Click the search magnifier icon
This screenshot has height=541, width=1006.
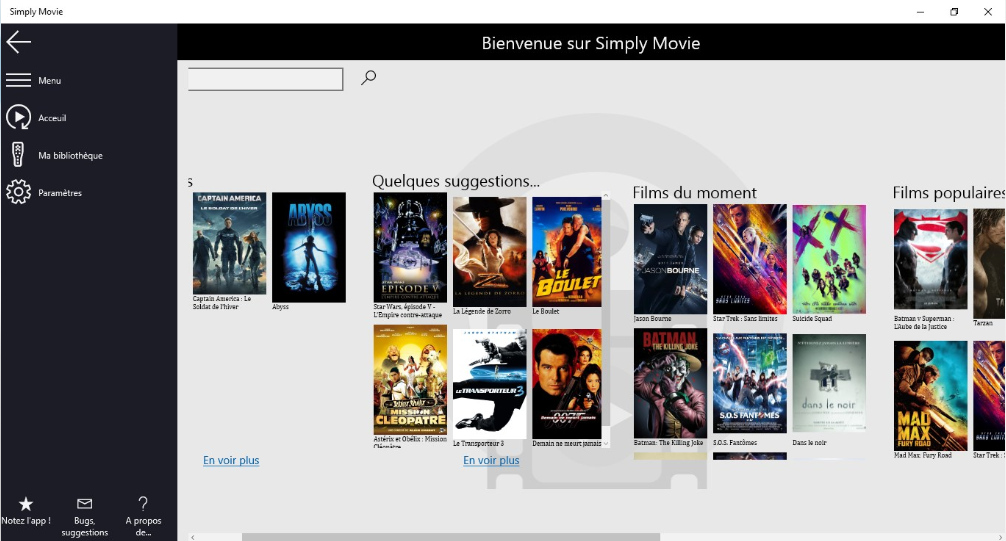[368, 78]
